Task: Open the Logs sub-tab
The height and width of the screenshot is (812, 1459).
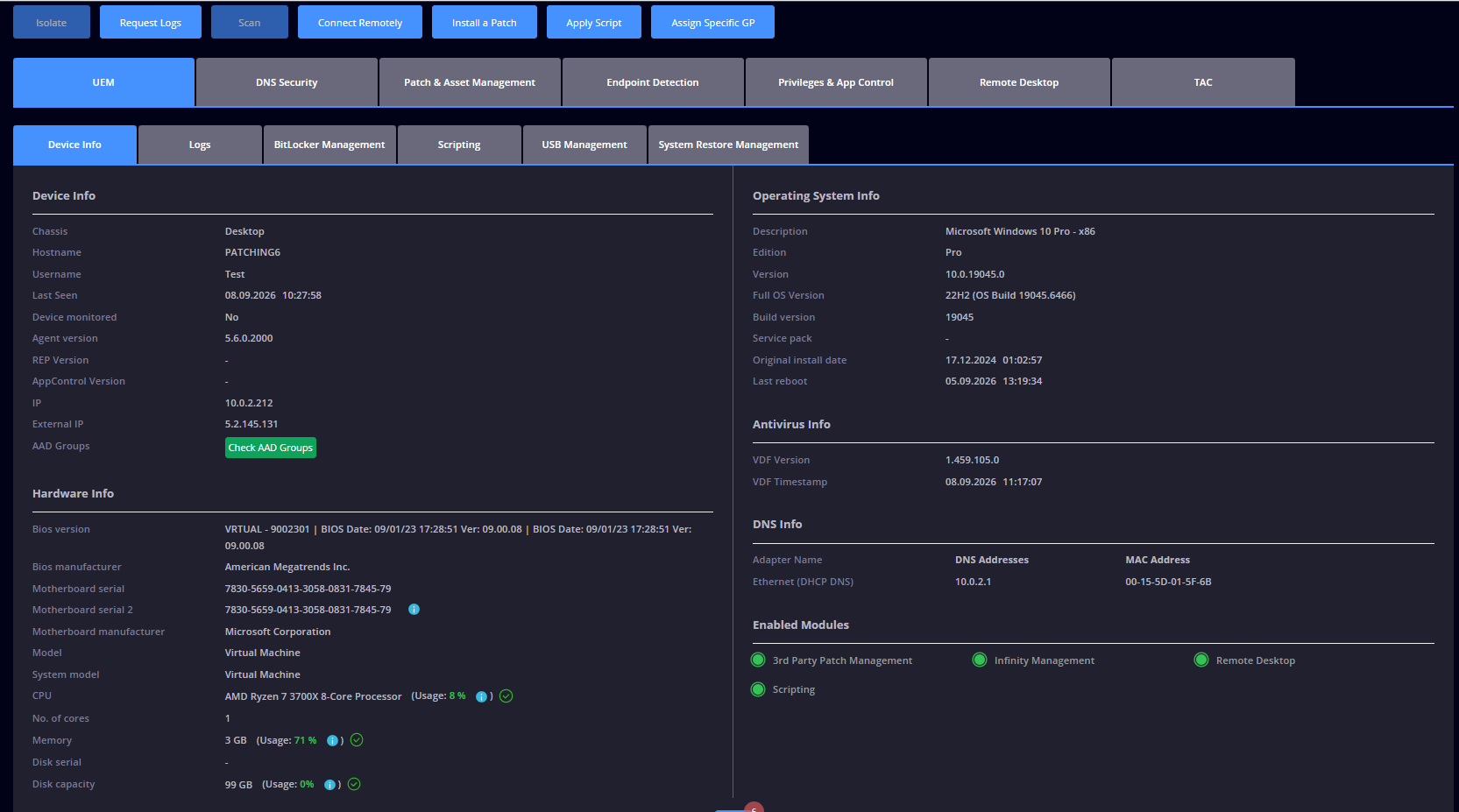Action: click(x=200, y=145)
